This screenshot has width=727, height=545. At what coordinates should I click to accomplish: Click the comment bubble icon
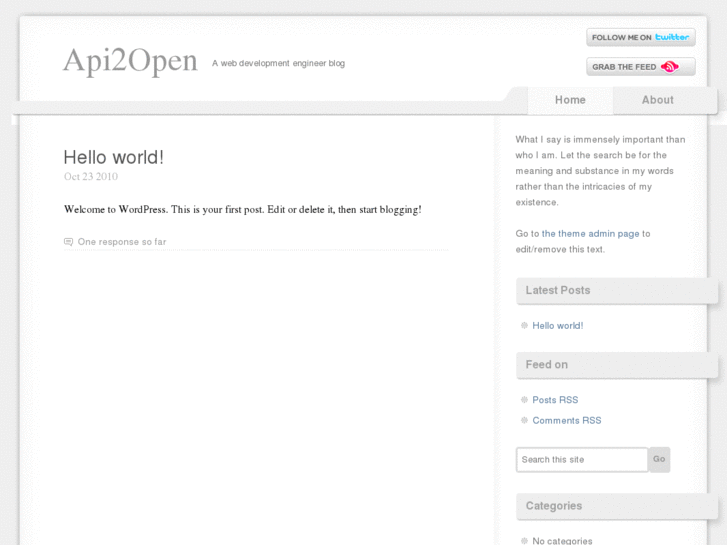[68, 242]
